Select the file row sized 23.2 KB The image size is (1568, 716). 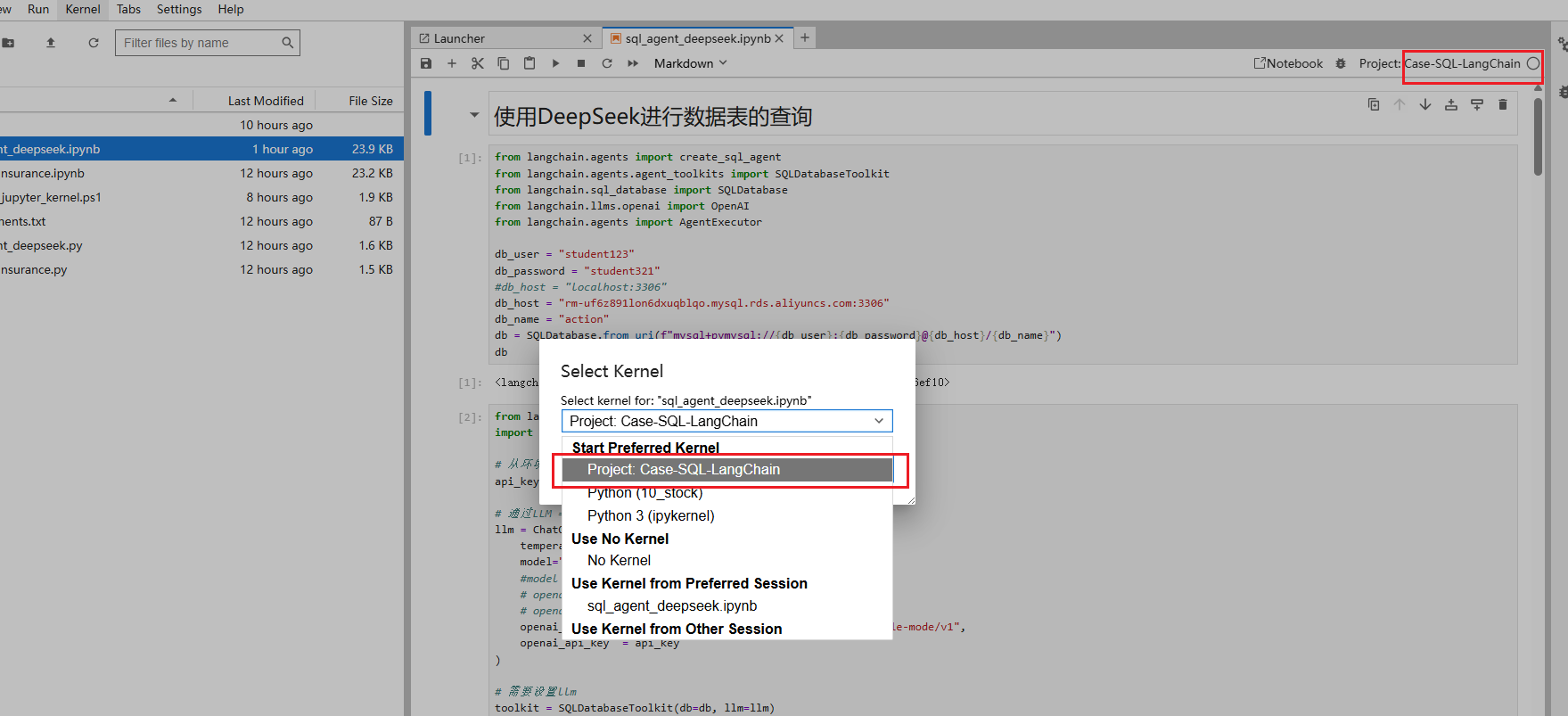point(201,173)
